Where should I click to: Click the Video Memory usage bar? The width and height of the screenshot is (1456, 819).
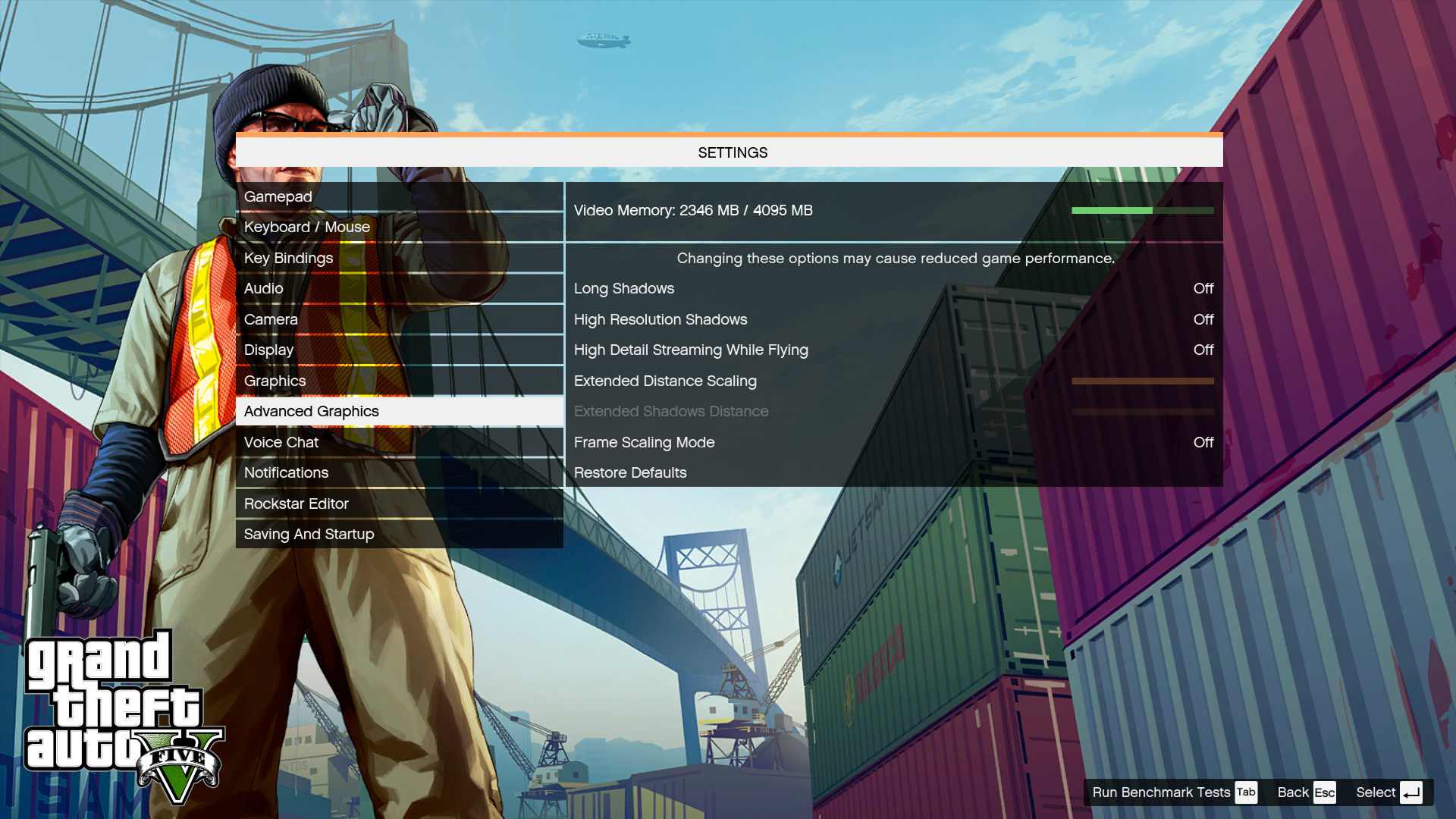tap(1142, 211)
